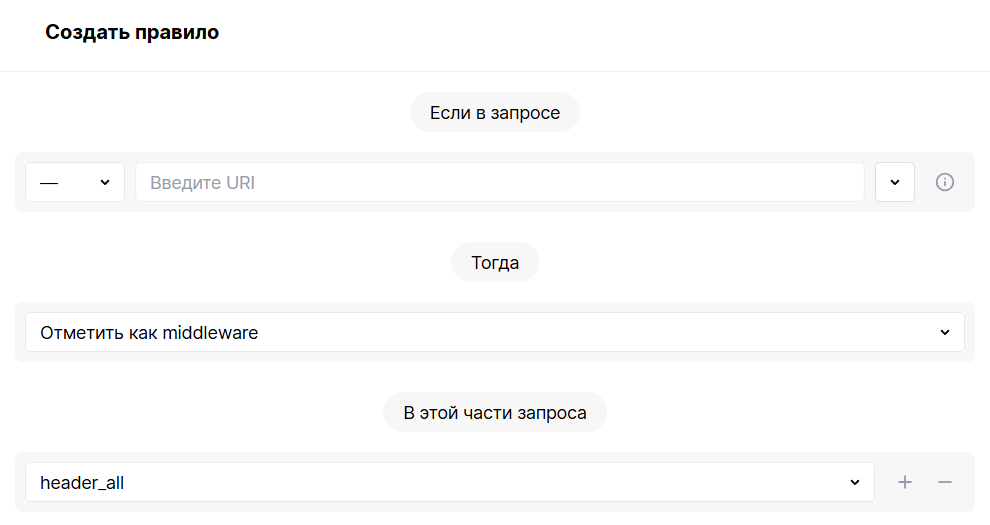The image size is (990, 525).
Task: Click the chevron arrow in the dash dropdown
Action: [x=105, y=182]
